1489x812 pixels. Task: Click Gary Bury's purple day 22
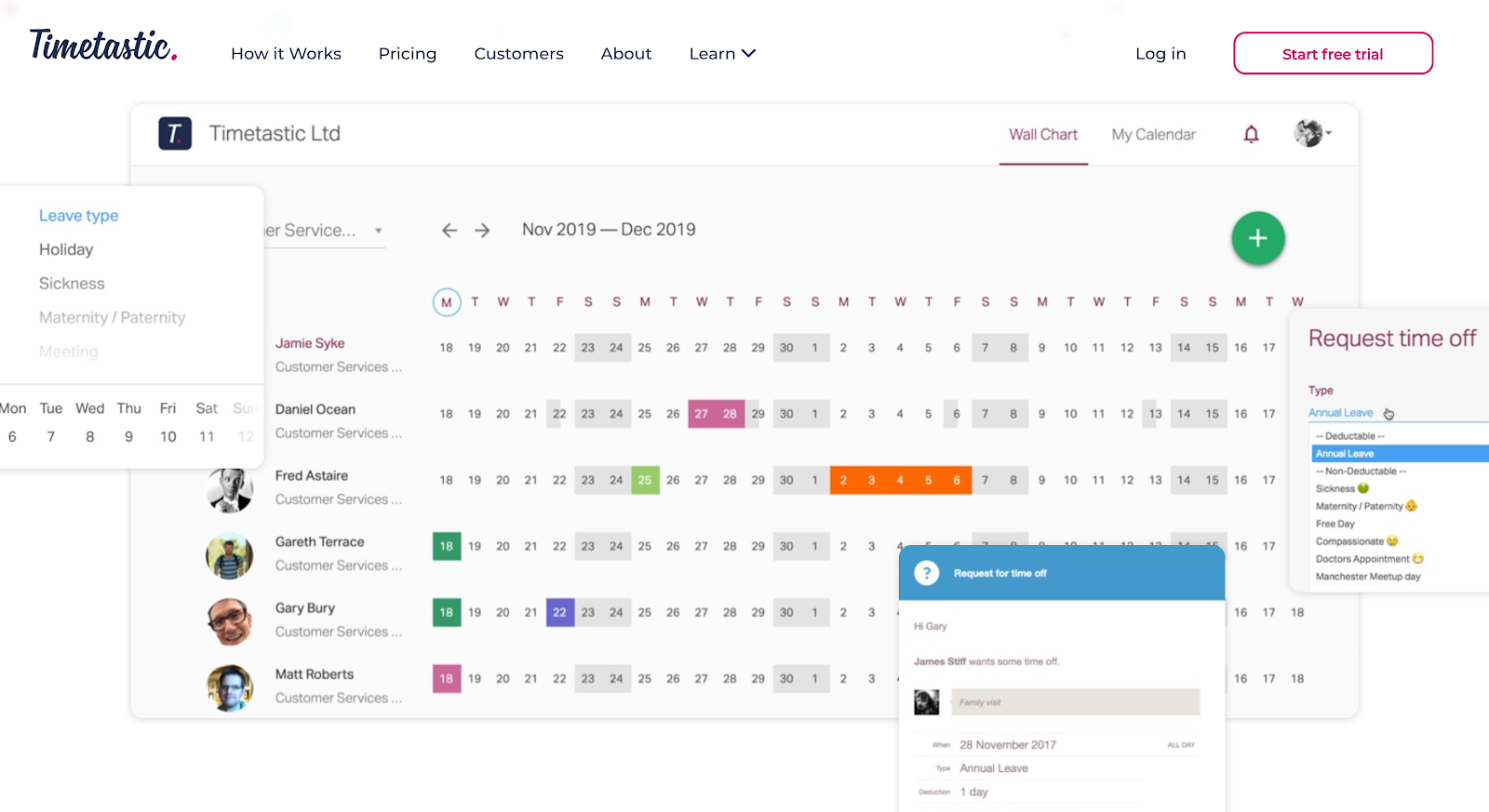559,612
